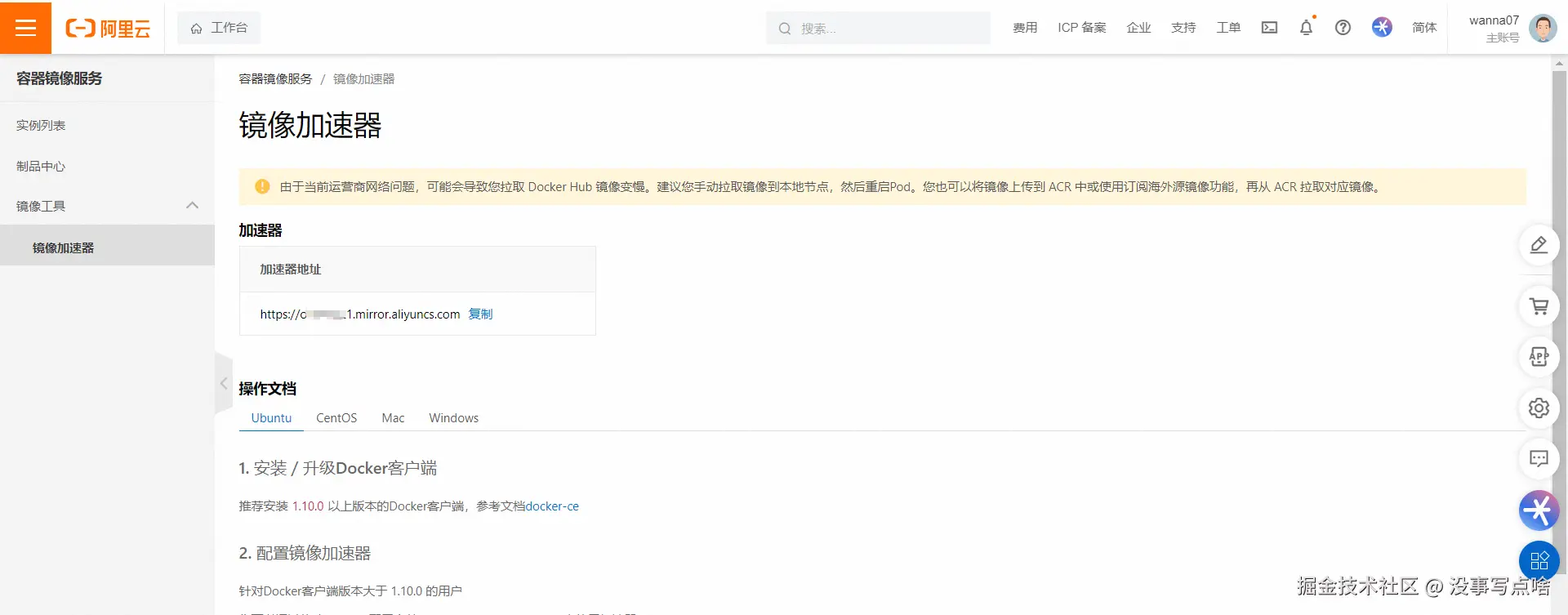Open the docker-ce documentation link
The height and width of the screenshot is (615, 1568).
click(552, 506)
